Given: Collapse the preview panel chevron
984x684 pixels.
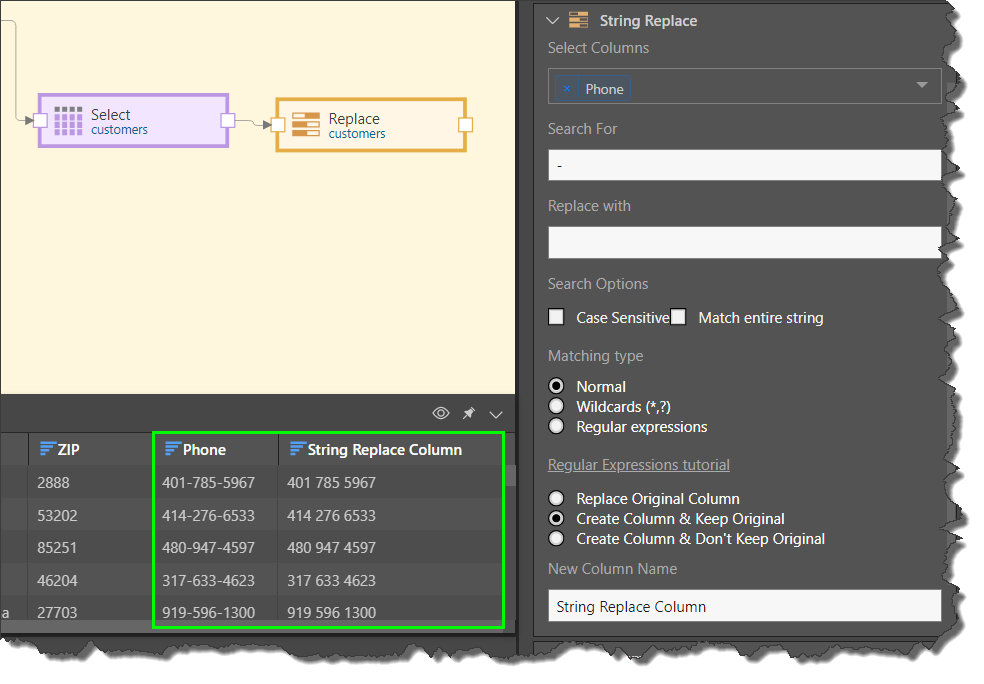Looking at the screenshot, I should point(496,413).
